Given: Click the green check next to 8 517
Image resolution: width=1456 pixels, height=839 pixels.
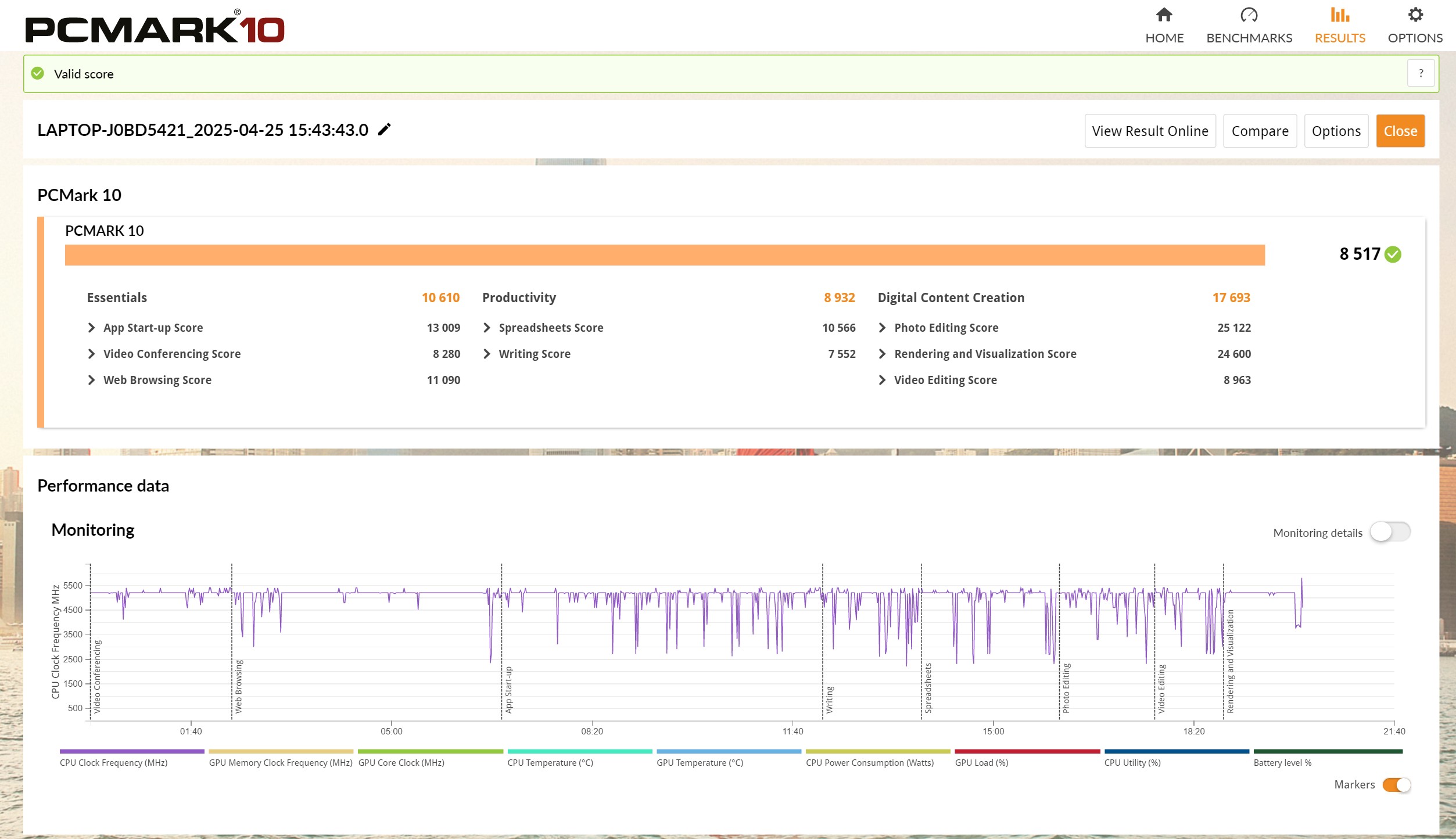Looking at the screenshot, I should pos(1393,254).
